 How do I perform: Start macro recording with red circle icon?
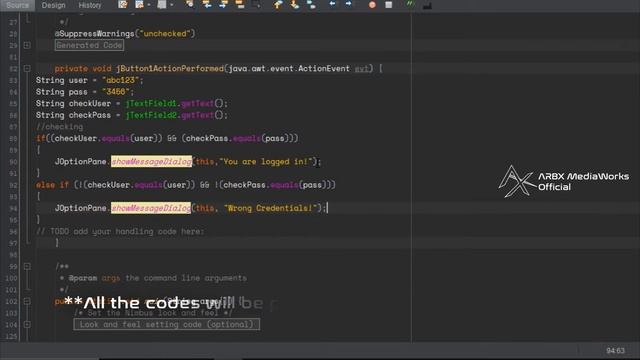pyautogui.click(x=372, y=5)
